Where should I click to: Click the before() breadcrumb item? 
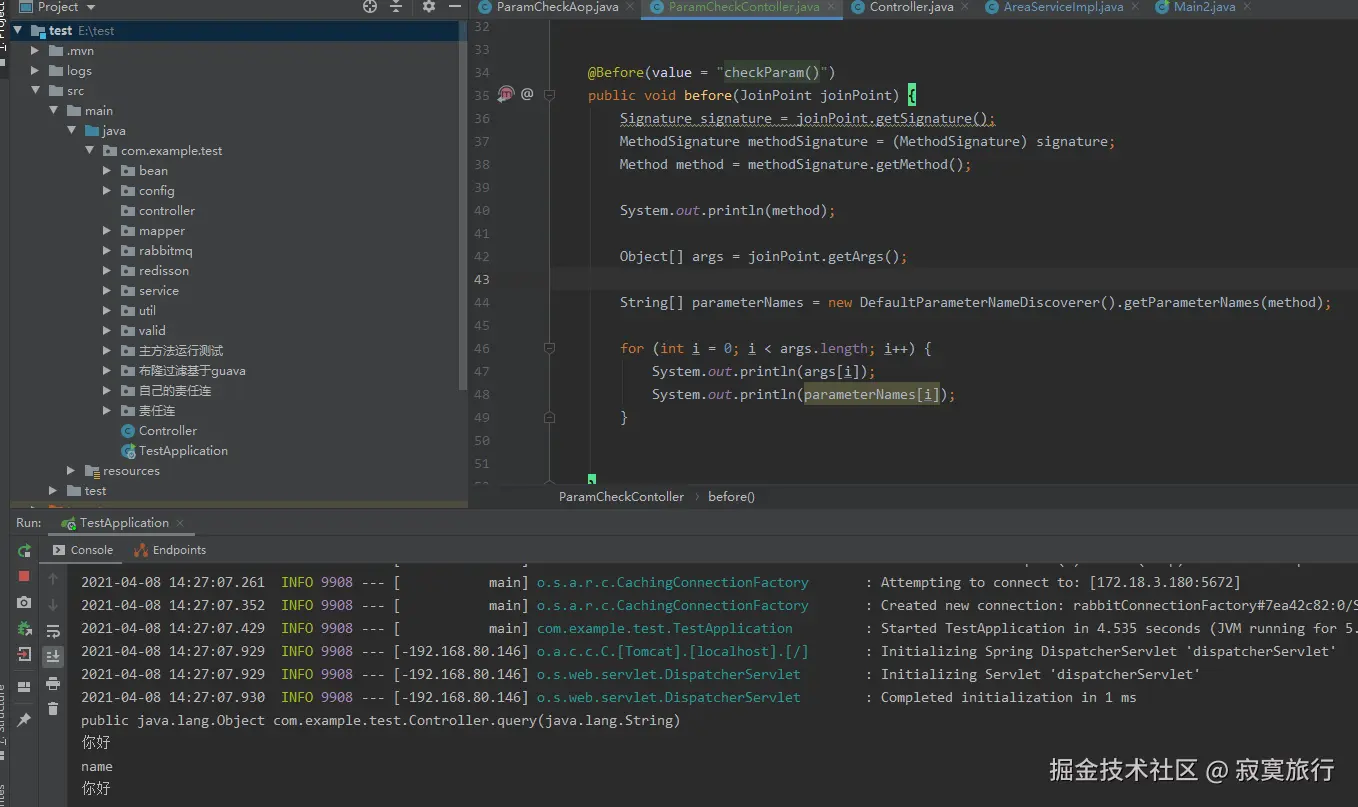pos(731,497)
